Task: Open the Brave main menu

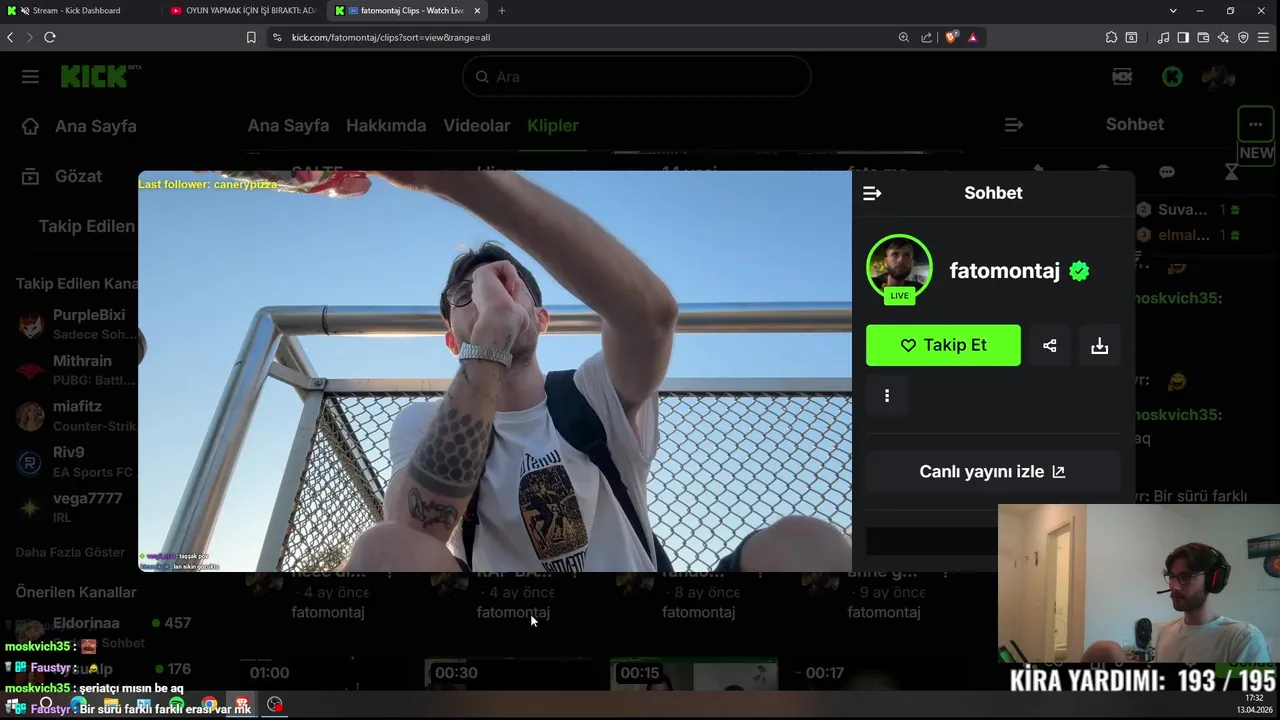Action: [1263, 37]
